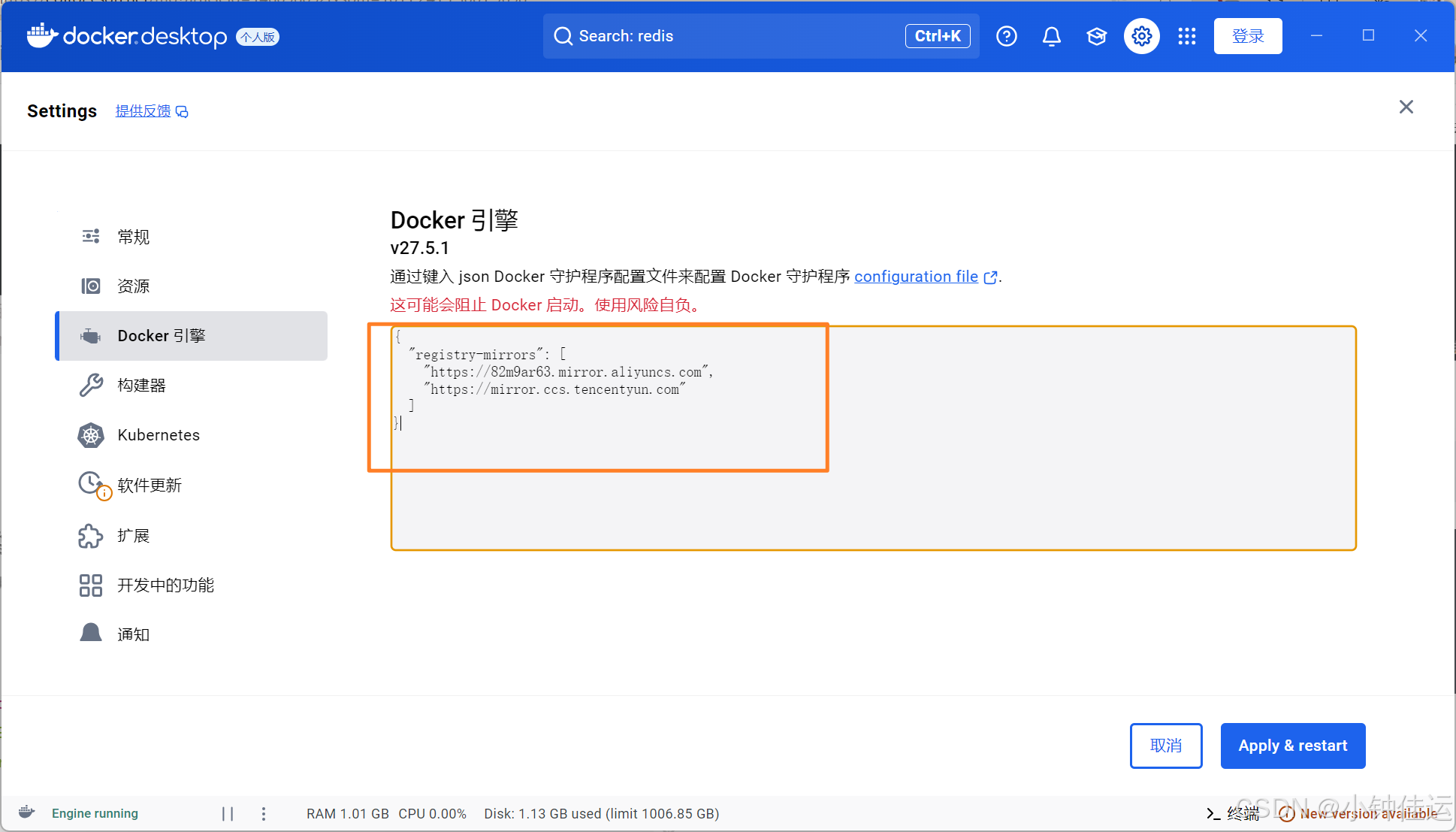Click the 构建器 wrench icon

91,386
